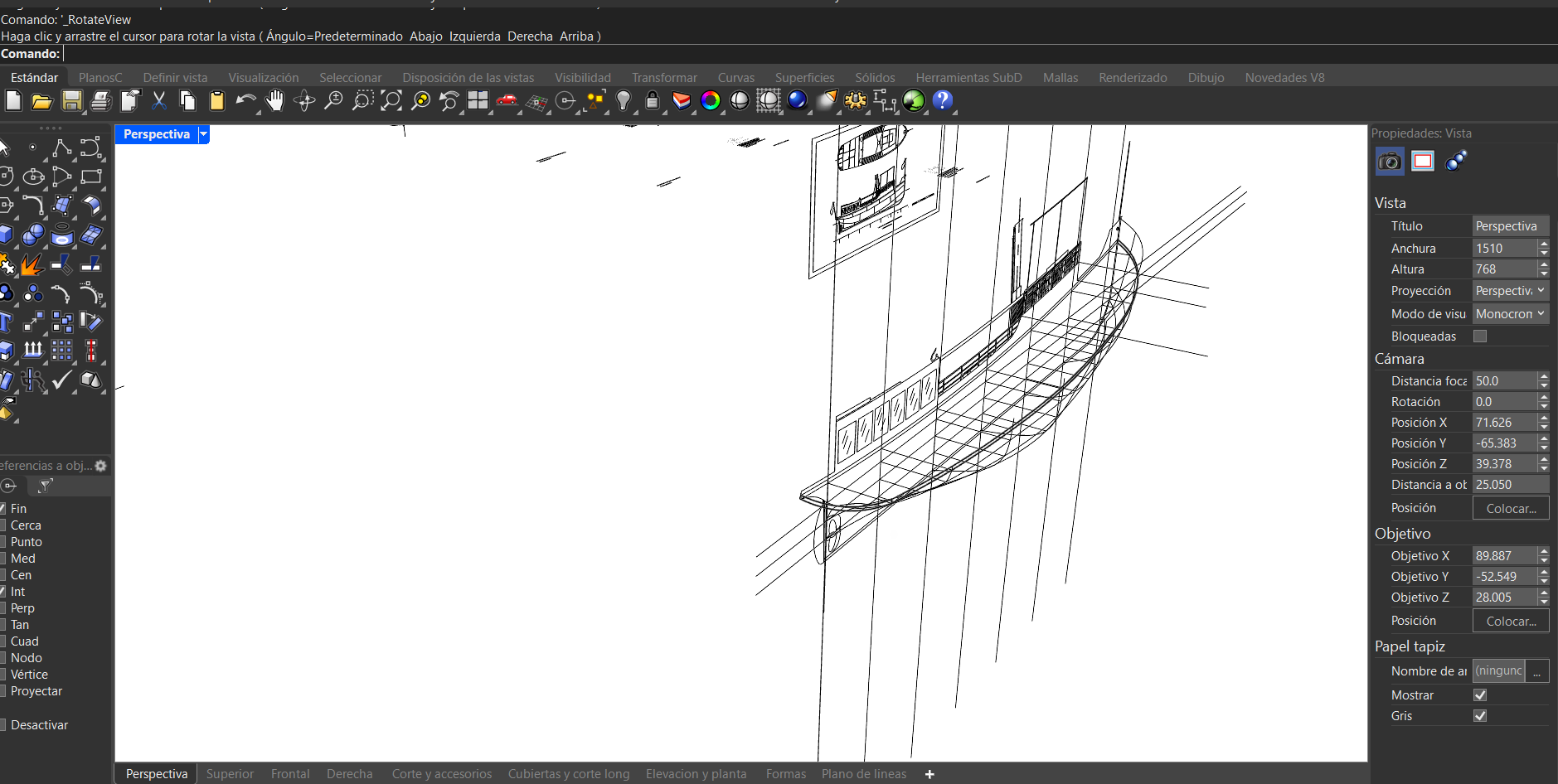This screenshot has height=784, width=1558.
Task: Click the Print icon
Action: (101, 101)
